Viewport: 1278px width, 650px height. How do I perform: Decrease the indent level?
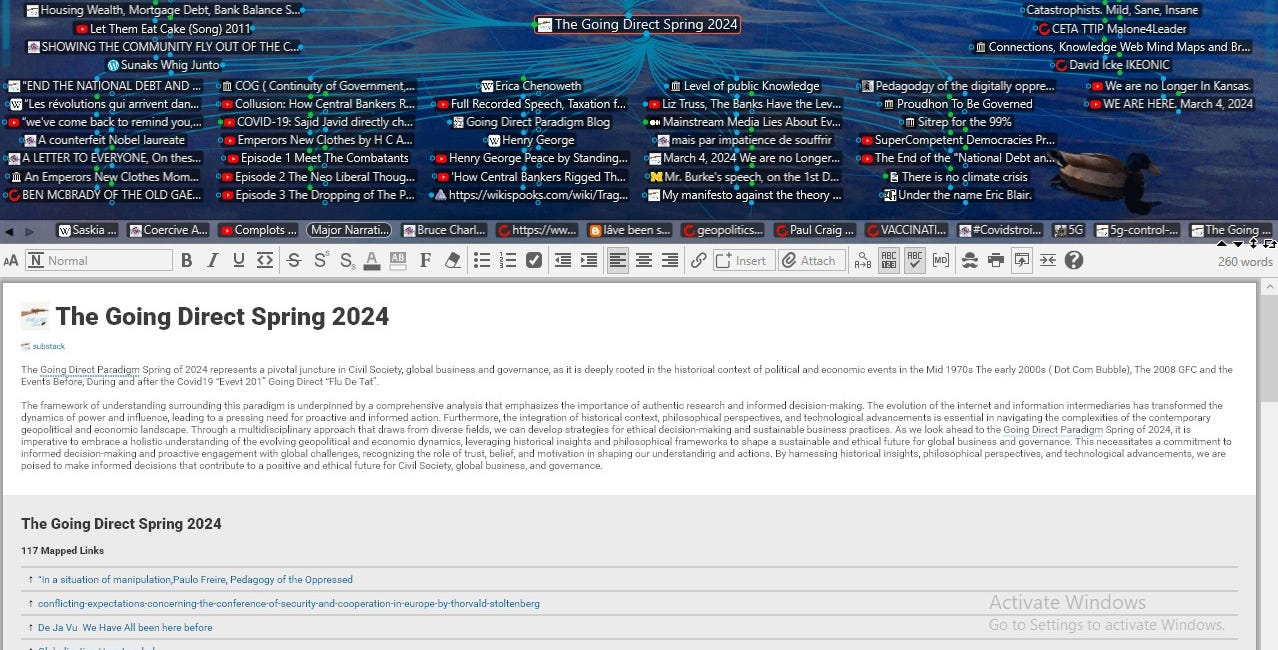click(563, 260)
